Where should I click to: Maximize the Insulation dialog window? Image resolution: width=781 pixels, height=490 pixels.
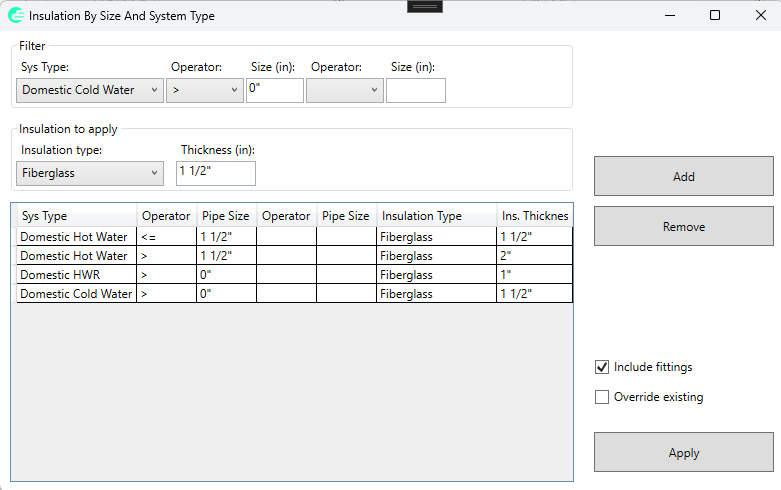coord(715,15)
